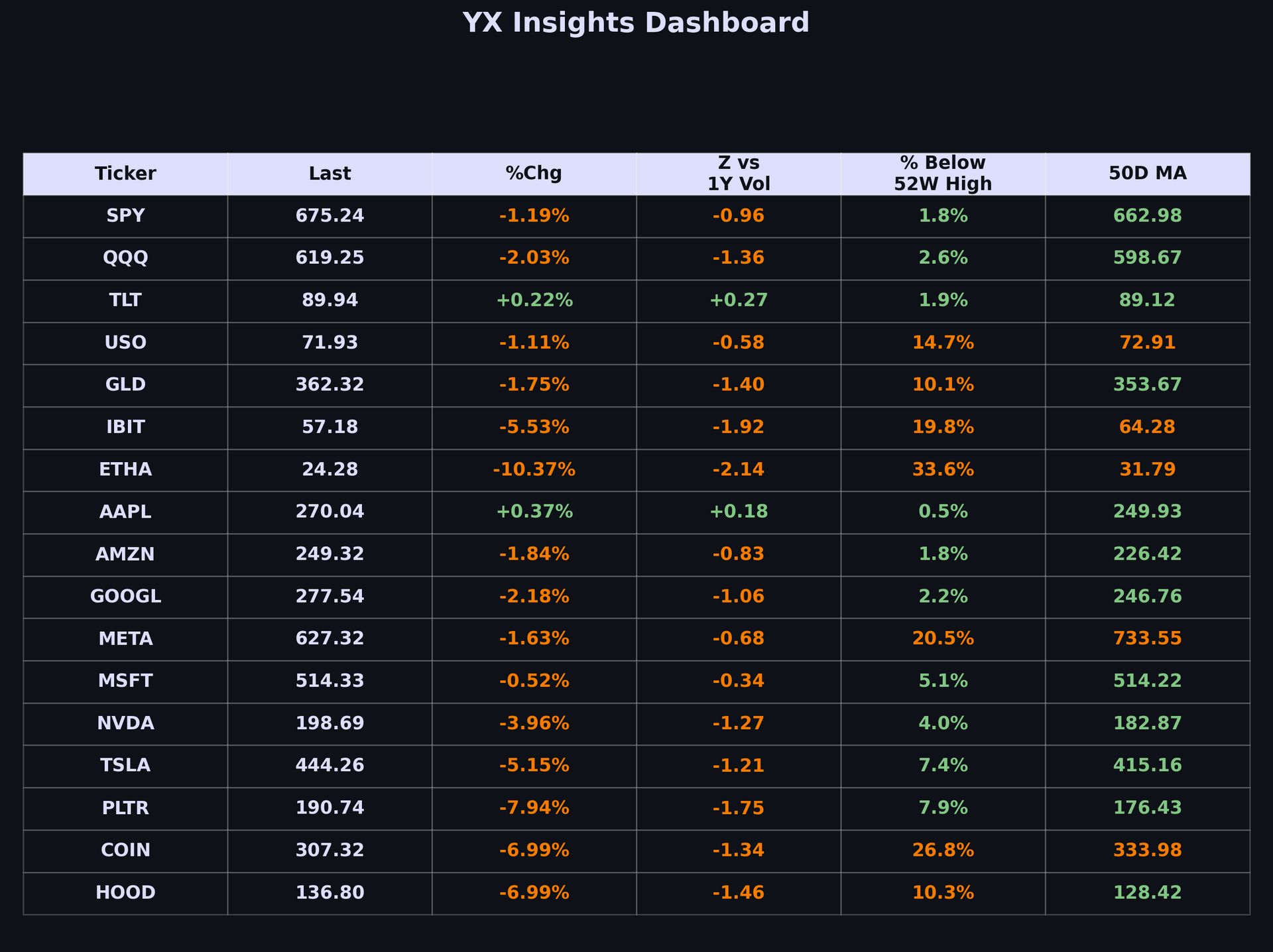Click META's 50D MA value 733.55
This screenshot has height=952, width=1273.
[1147, 638]
